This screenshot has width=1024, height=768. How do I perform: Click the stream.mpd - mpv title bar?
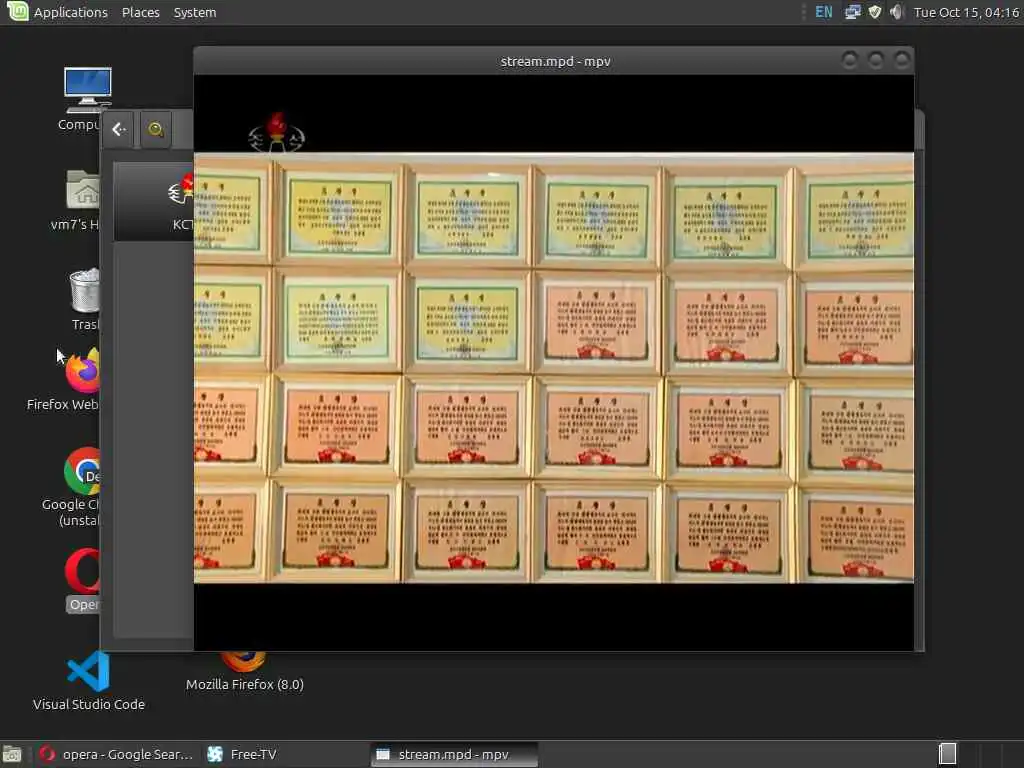[555, 61]
